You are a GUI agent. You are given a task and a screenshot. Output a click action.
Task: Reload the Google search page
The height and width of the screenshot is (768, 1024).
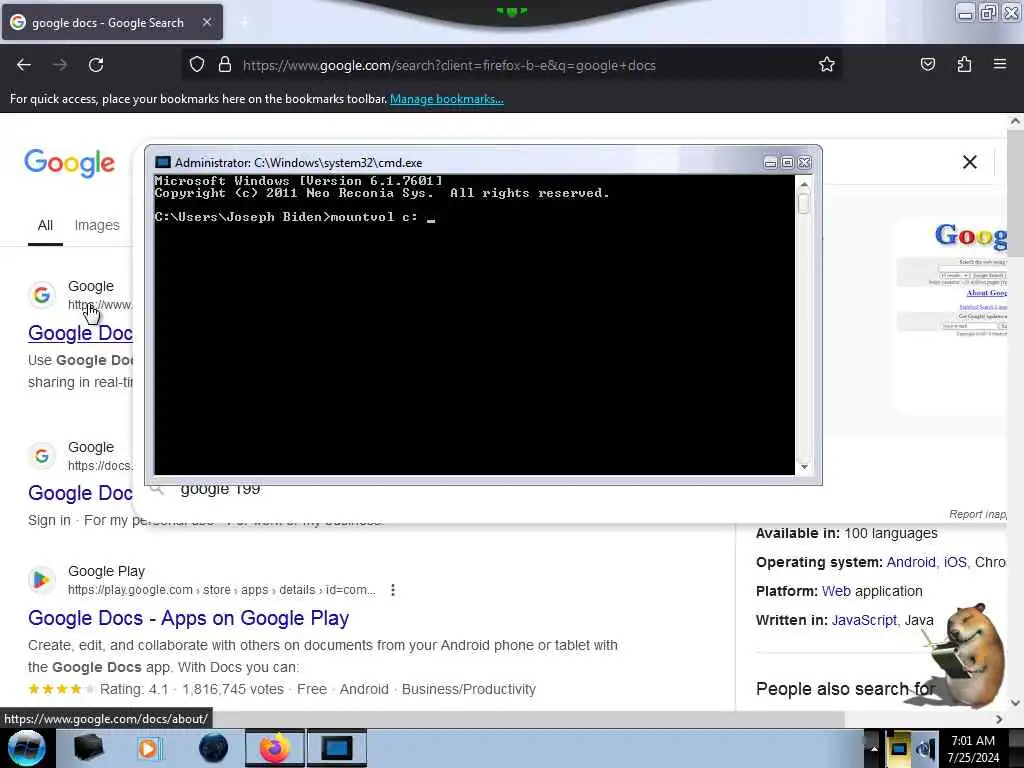[96, 65]
